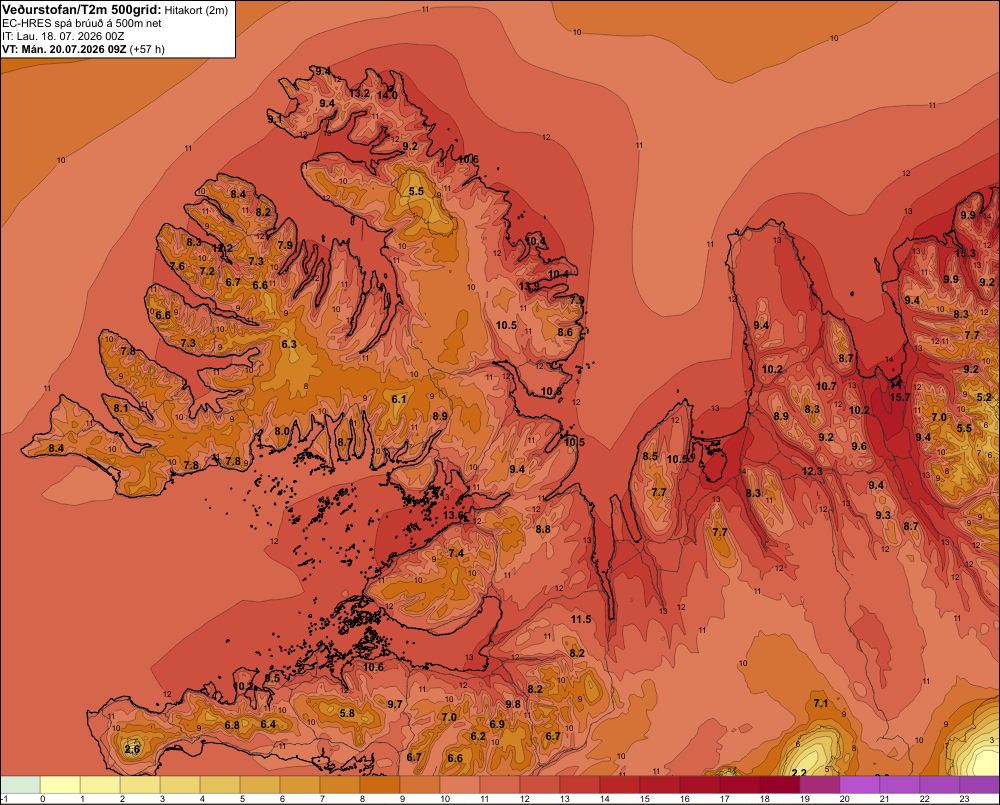Click the 'Hitakort (2m)' header label
Screen dimensions: 1000x805
coord(196,10)
